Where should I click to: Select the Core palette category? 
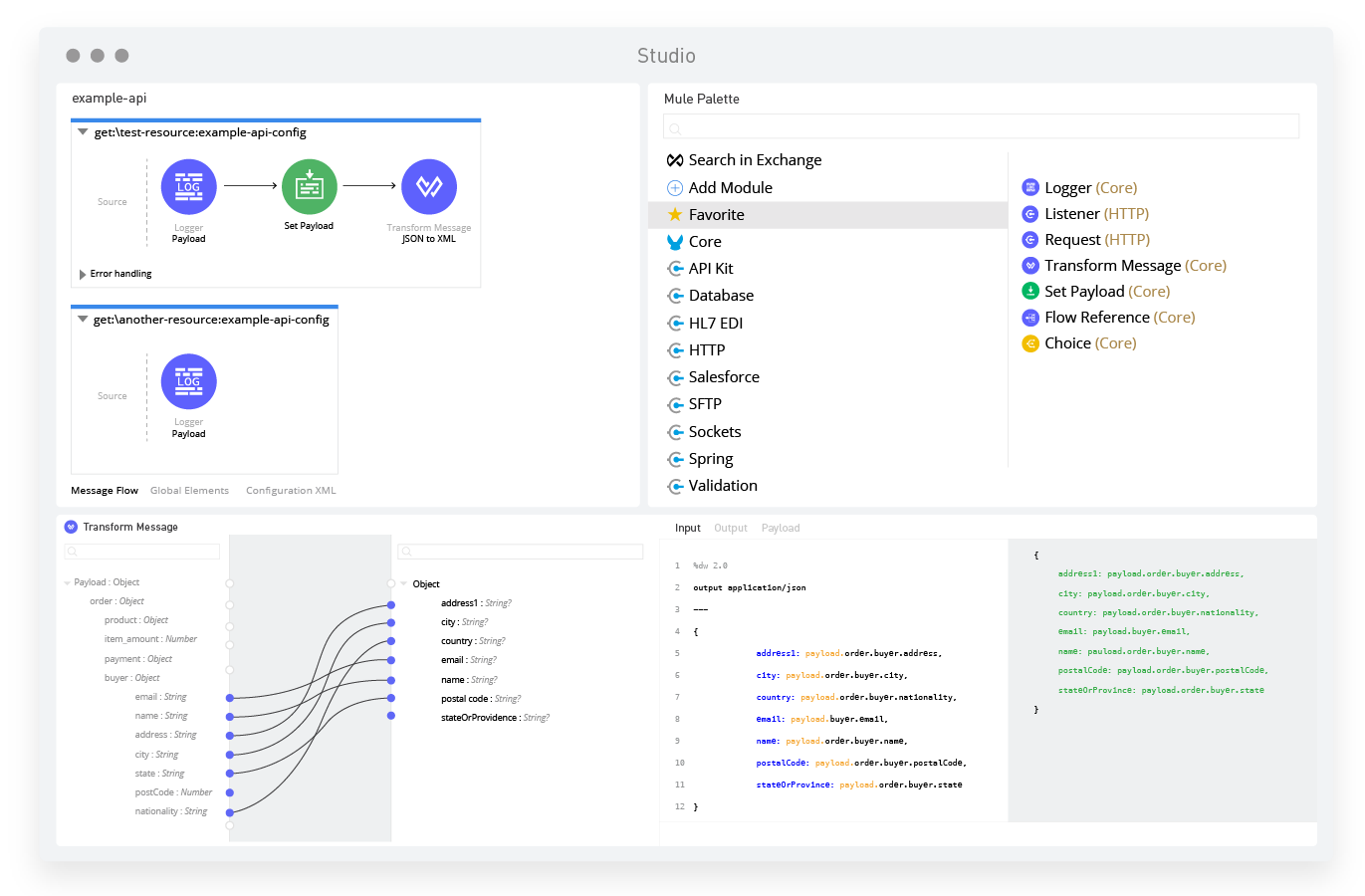click(x=705, y=242)
